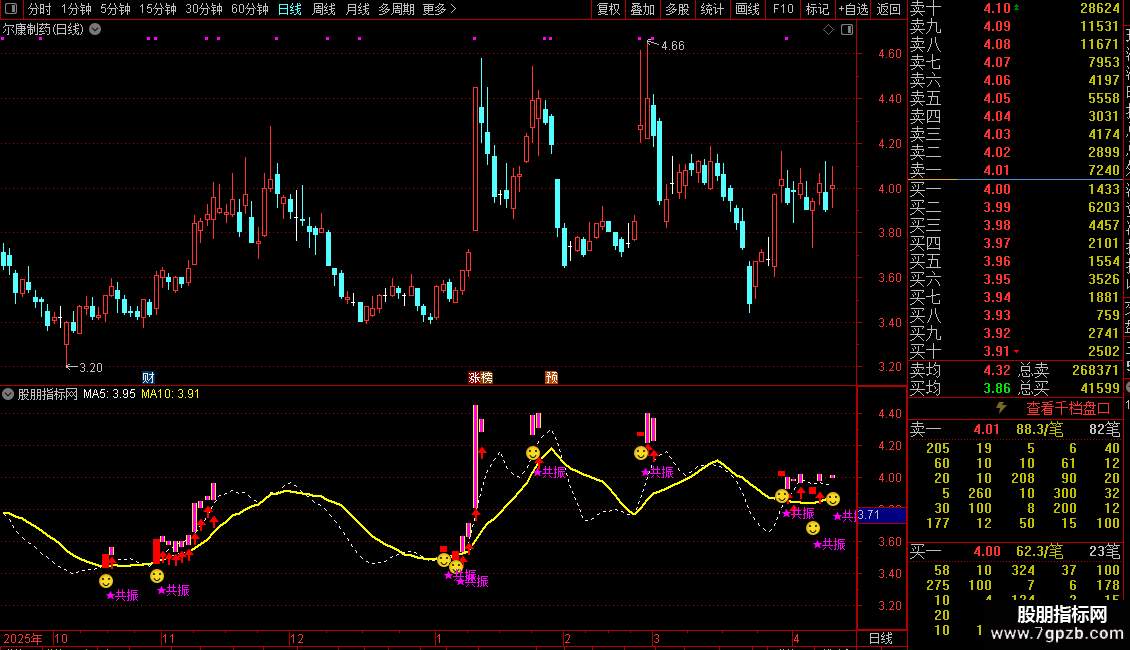
Task: Switch to the 5分钟 period tab
Action: [115, 9]
